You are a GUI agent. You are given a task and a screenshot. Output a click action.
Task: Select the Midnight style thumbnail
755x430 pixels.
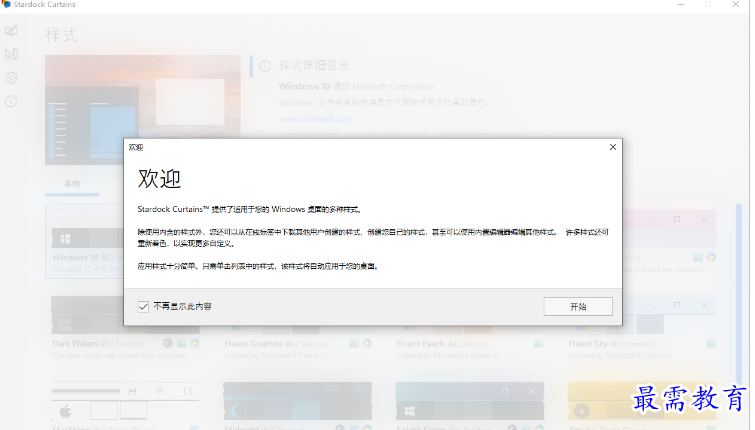coord(298,401)
